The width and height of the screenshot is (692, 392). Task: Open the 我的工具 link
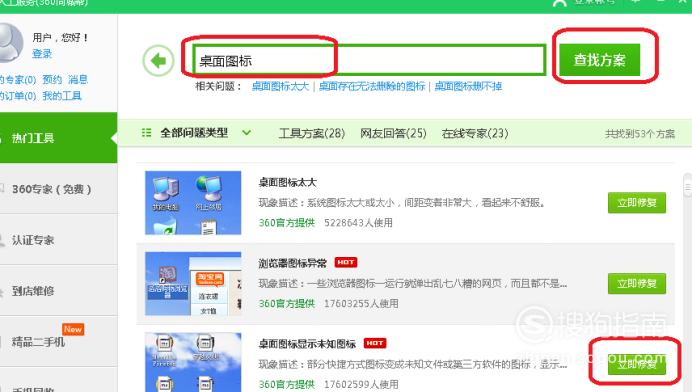click(62, 95)
